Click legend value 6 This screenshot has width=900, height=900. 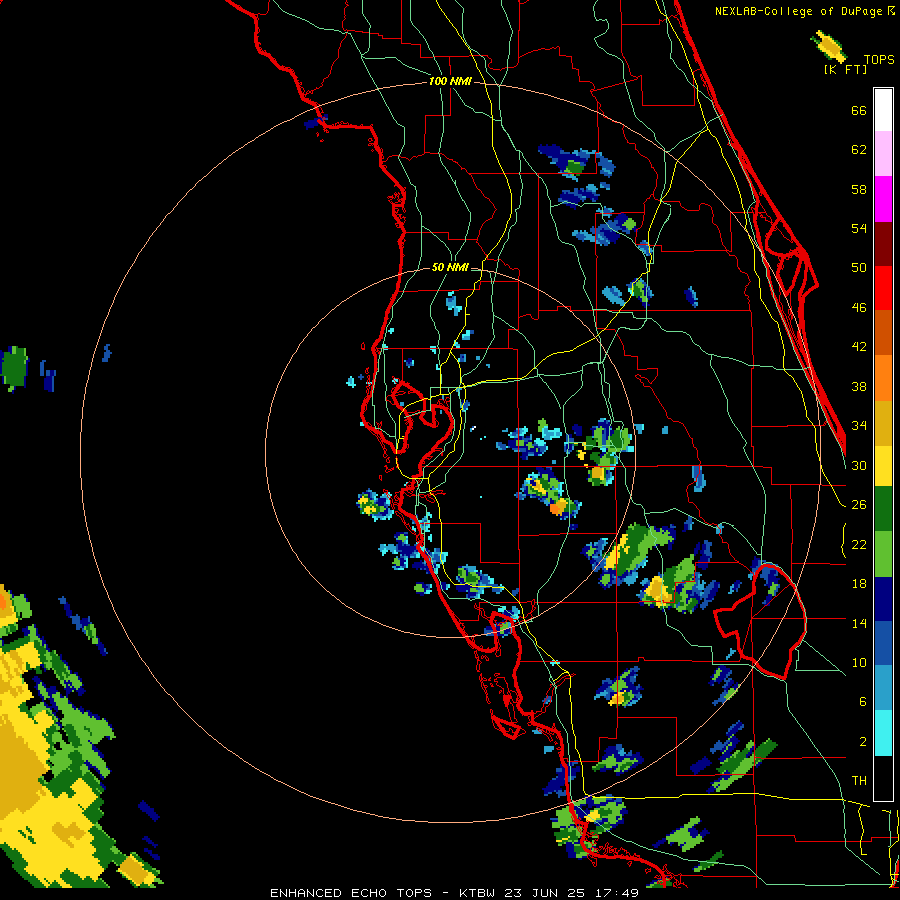(x=863, y=702)
